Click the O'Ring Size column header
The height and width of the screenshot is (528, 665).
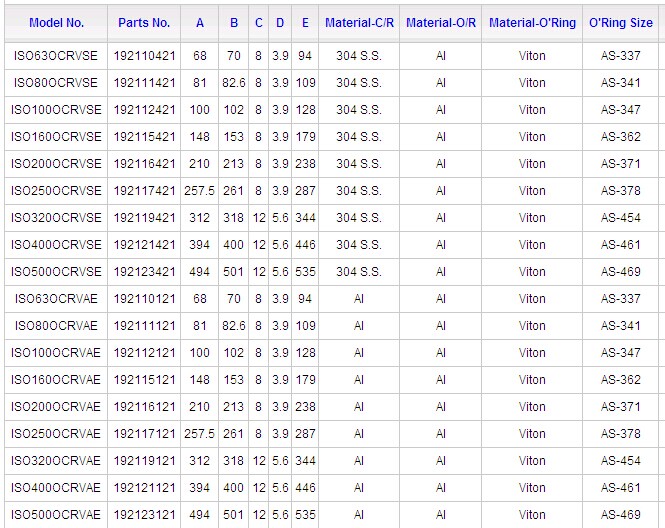pos(621,22)
